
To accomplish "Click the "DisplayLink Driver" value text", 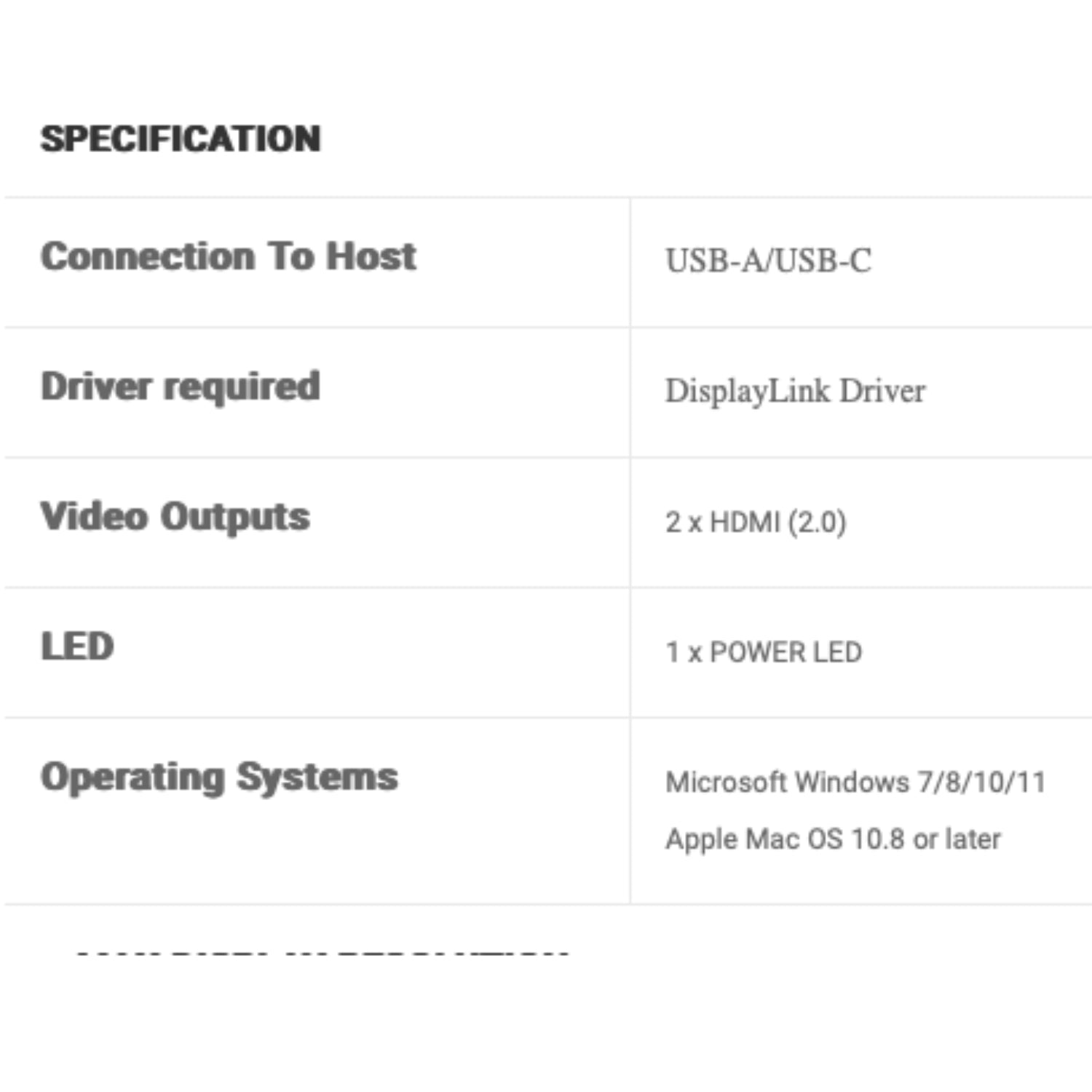I will 795,391.
